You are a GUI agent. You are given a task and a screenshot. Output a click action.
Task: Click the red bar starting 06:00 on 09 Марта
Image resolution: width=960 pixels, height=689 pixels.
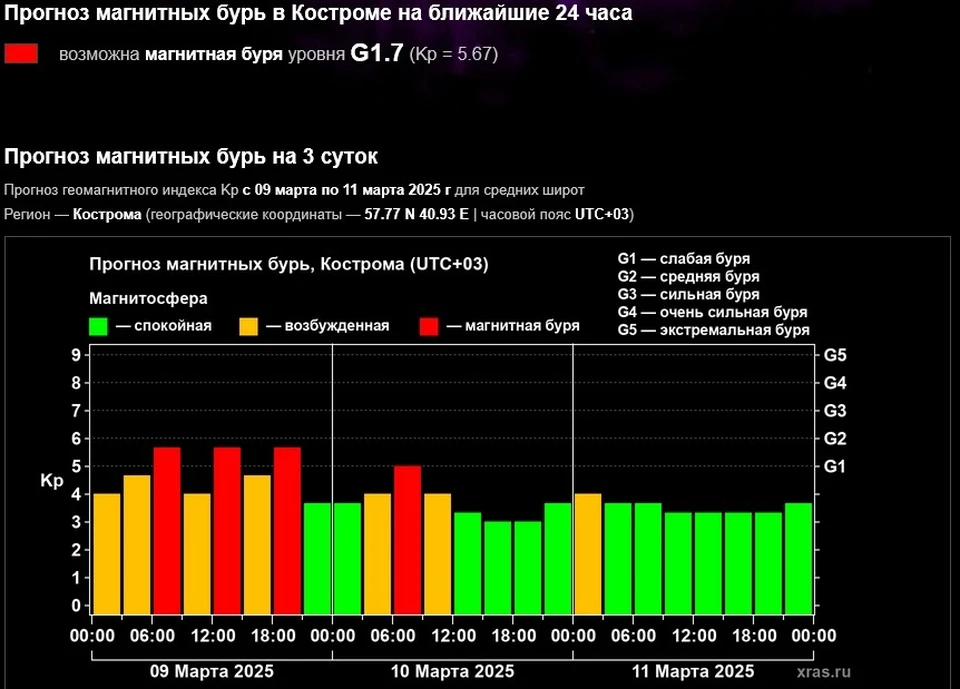tap(167, 531)
